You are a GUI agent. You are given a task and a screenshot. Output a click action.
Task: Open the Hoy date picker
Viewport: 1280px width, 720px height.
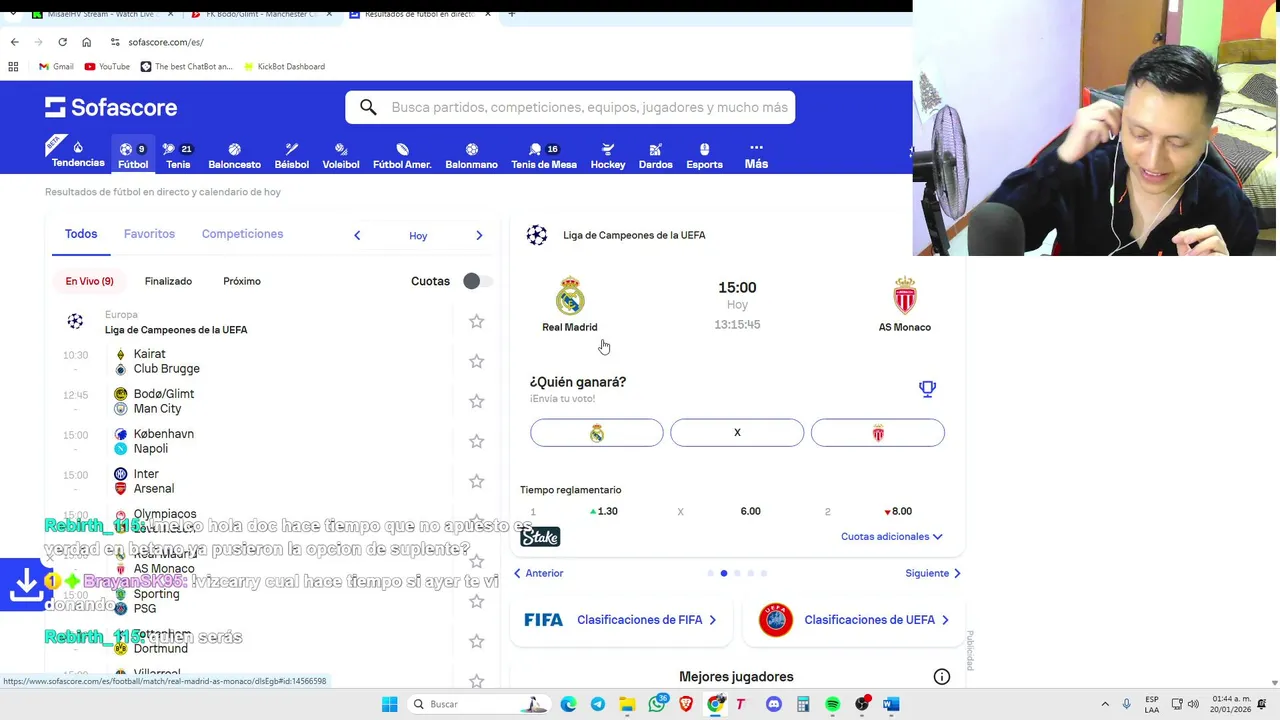(x=418, y=236)
